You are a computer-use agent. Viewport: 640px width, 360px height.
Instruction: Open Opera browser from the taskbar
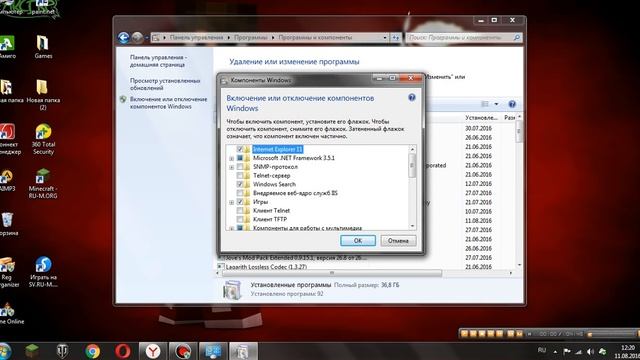click(122, 351)
